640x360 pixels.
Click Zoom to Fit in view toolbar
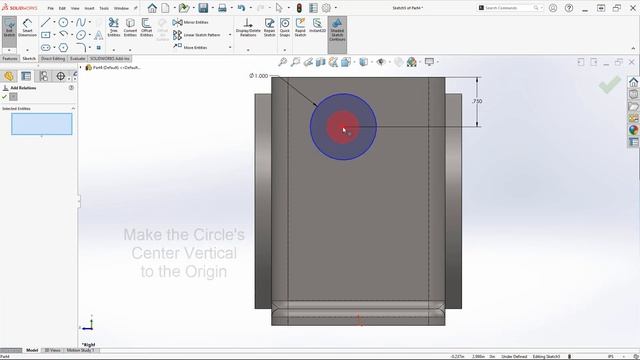click(282, 62)
